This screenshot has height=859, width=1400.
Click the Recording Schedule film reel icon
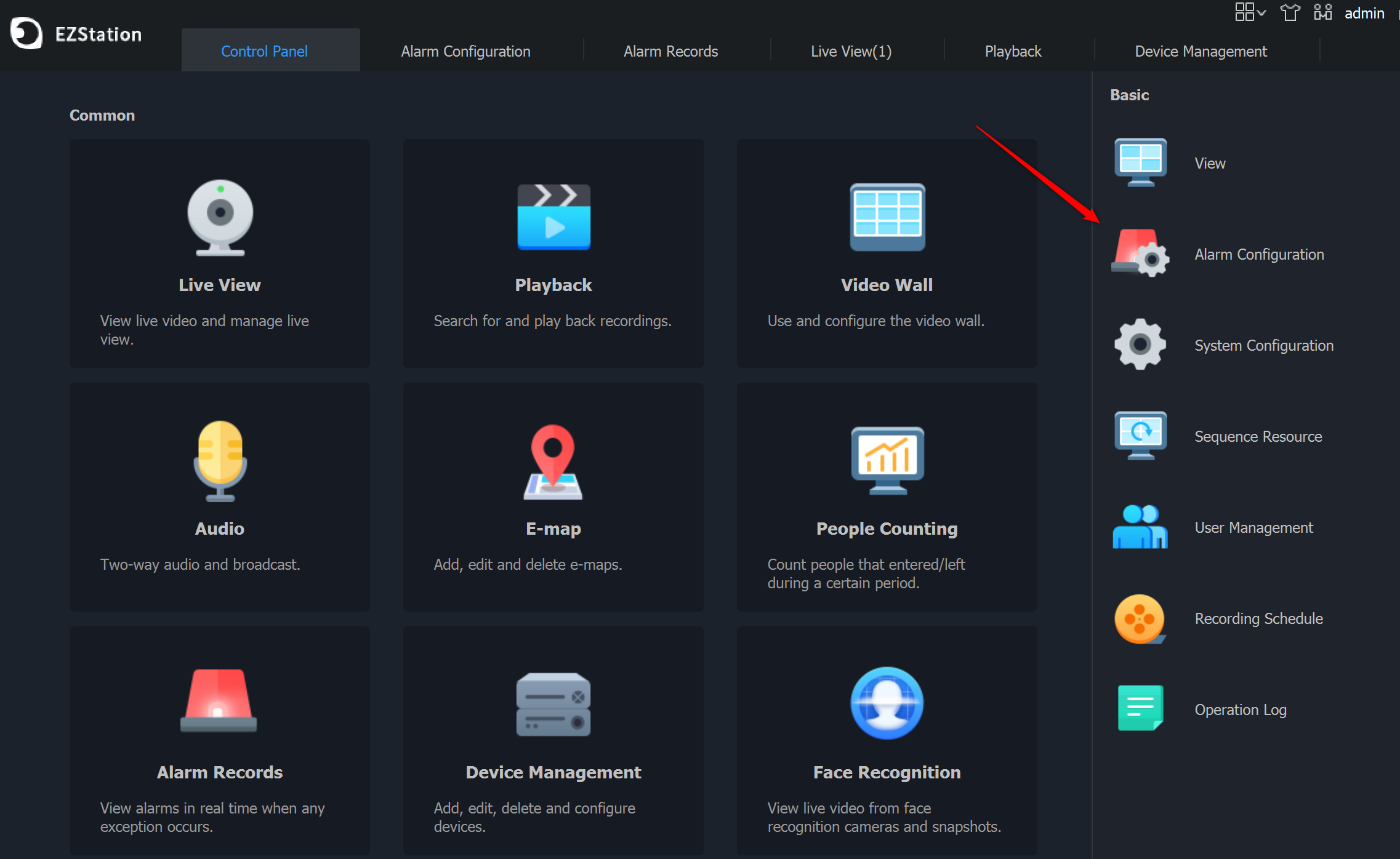tap(1140, 618)
